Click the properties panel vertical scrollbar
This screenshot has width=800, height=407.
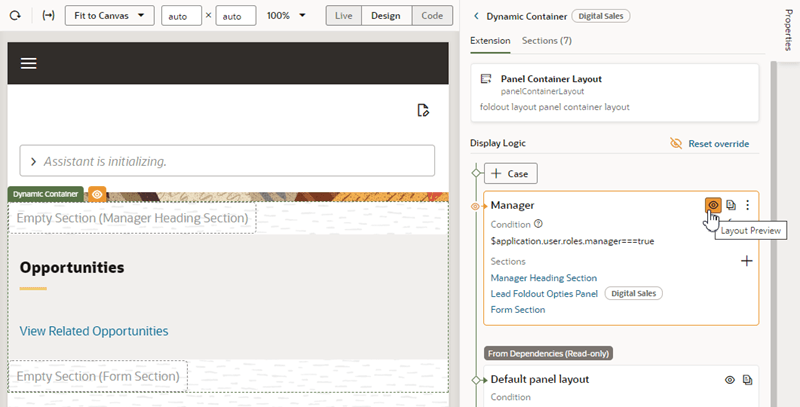pyautogui.click(x=773, y=234)
